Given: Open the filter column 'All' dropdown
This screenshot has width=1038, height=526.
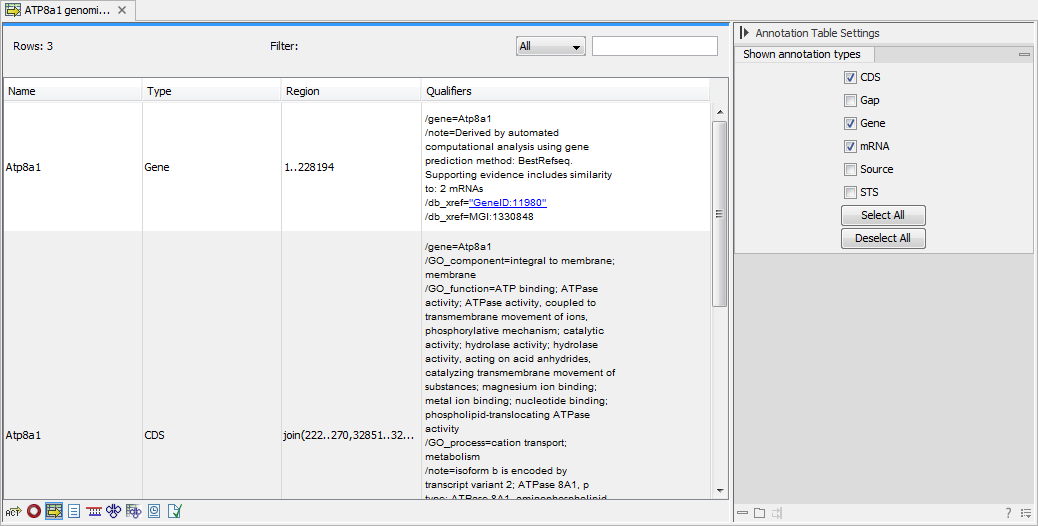Looking at the screenshot, I should tap(550, 46).
